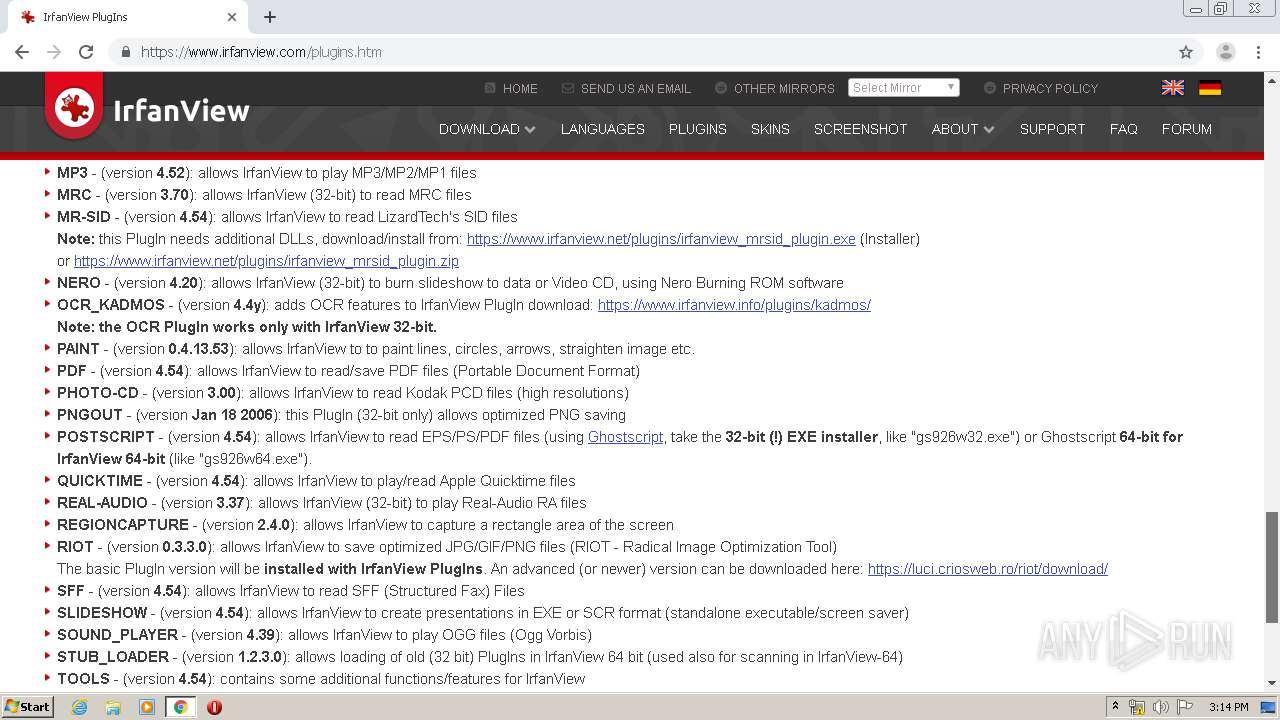The height and width of the screenshot is (720, 1280).
Task: Click the 'RIOT' plugin name
Action: 75,547
